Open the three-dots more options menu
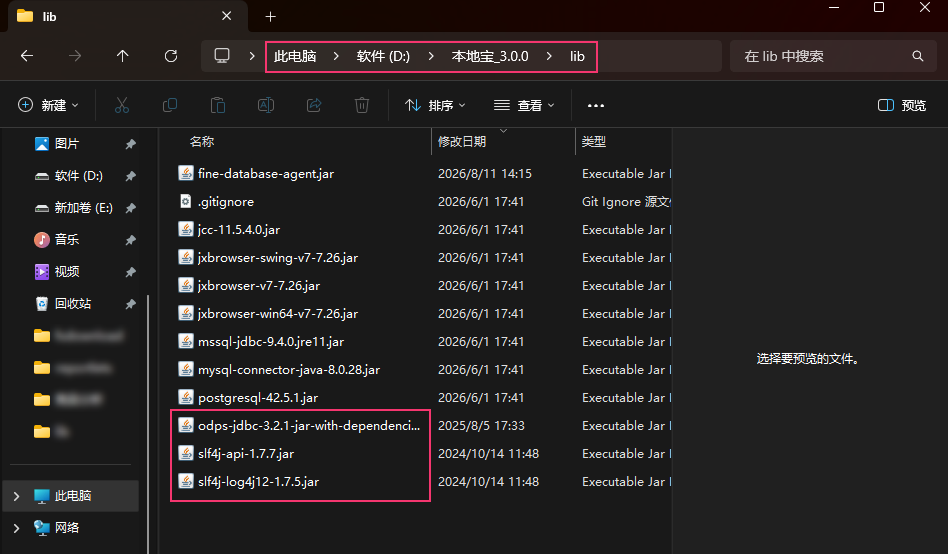This screenshot has height=554, width=948. pyautogui.click(x=596, y=105)
